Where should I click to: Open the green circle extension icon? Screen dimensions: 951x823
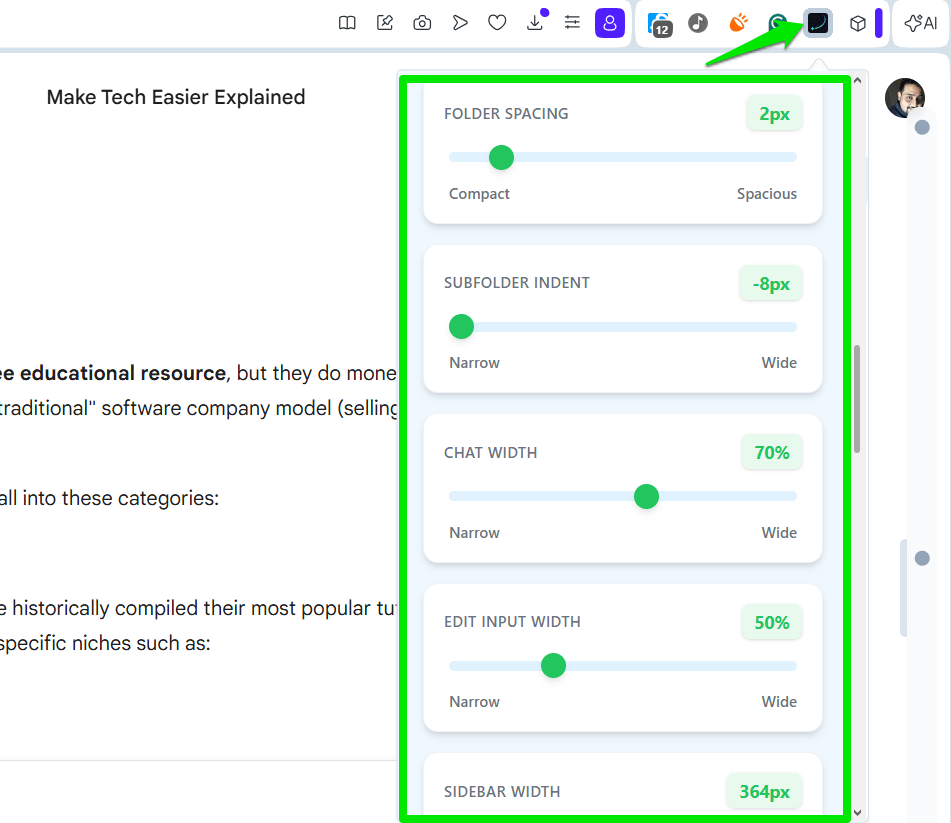pos(777,23)
